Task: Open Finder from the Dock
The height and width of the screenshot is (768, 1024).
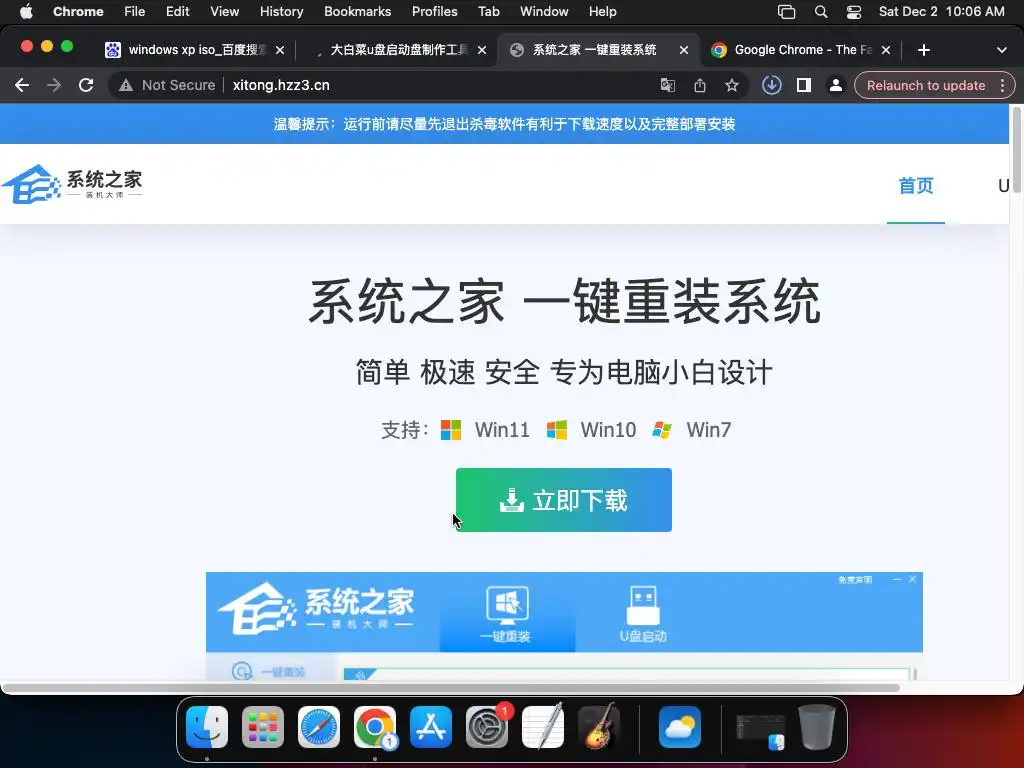Action: click(x=207, y=727)
